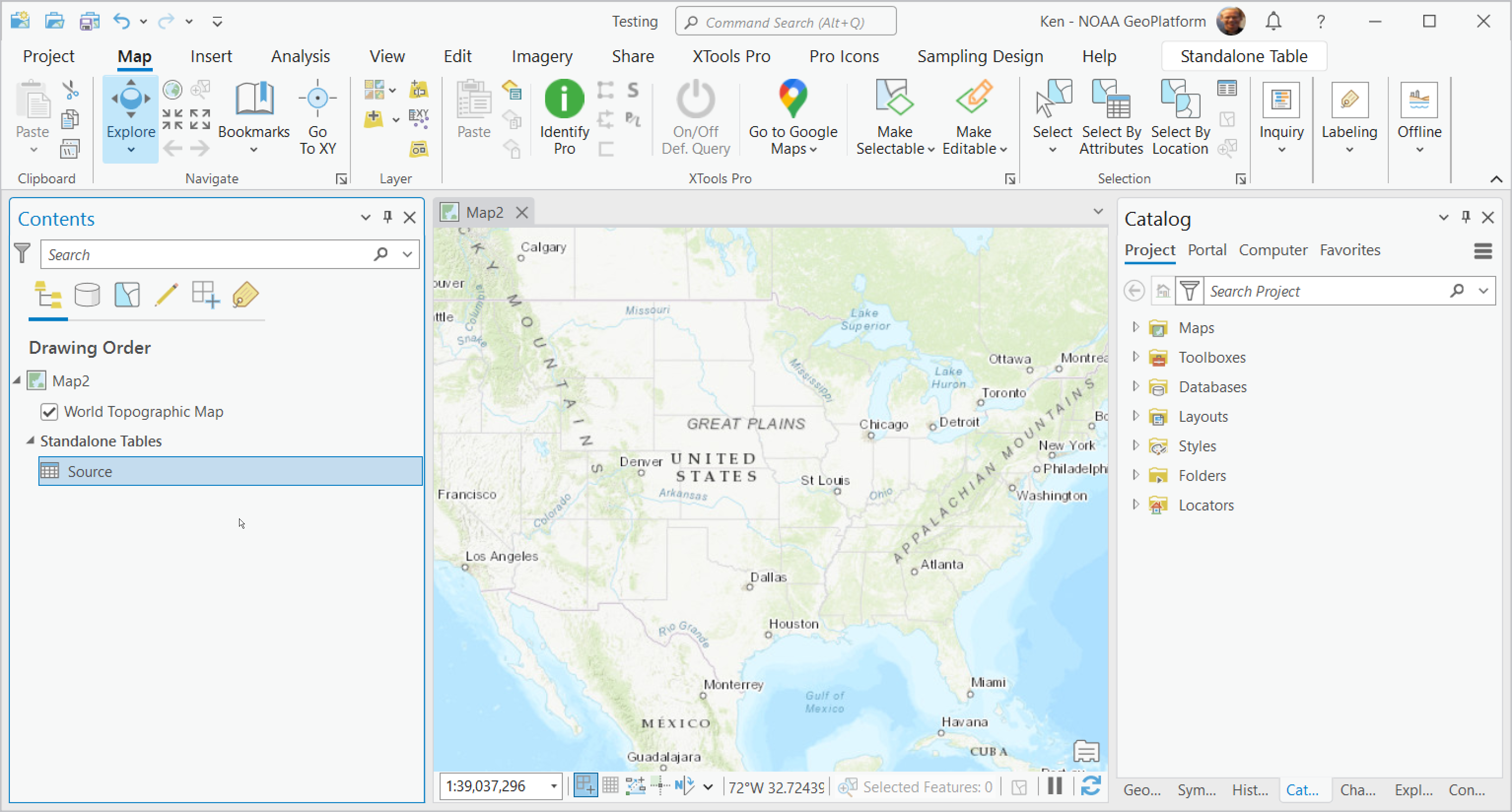Screen dimensions: 1512x812
Task: Refresh the map view from the status bar
Action: click(1091, 786)
